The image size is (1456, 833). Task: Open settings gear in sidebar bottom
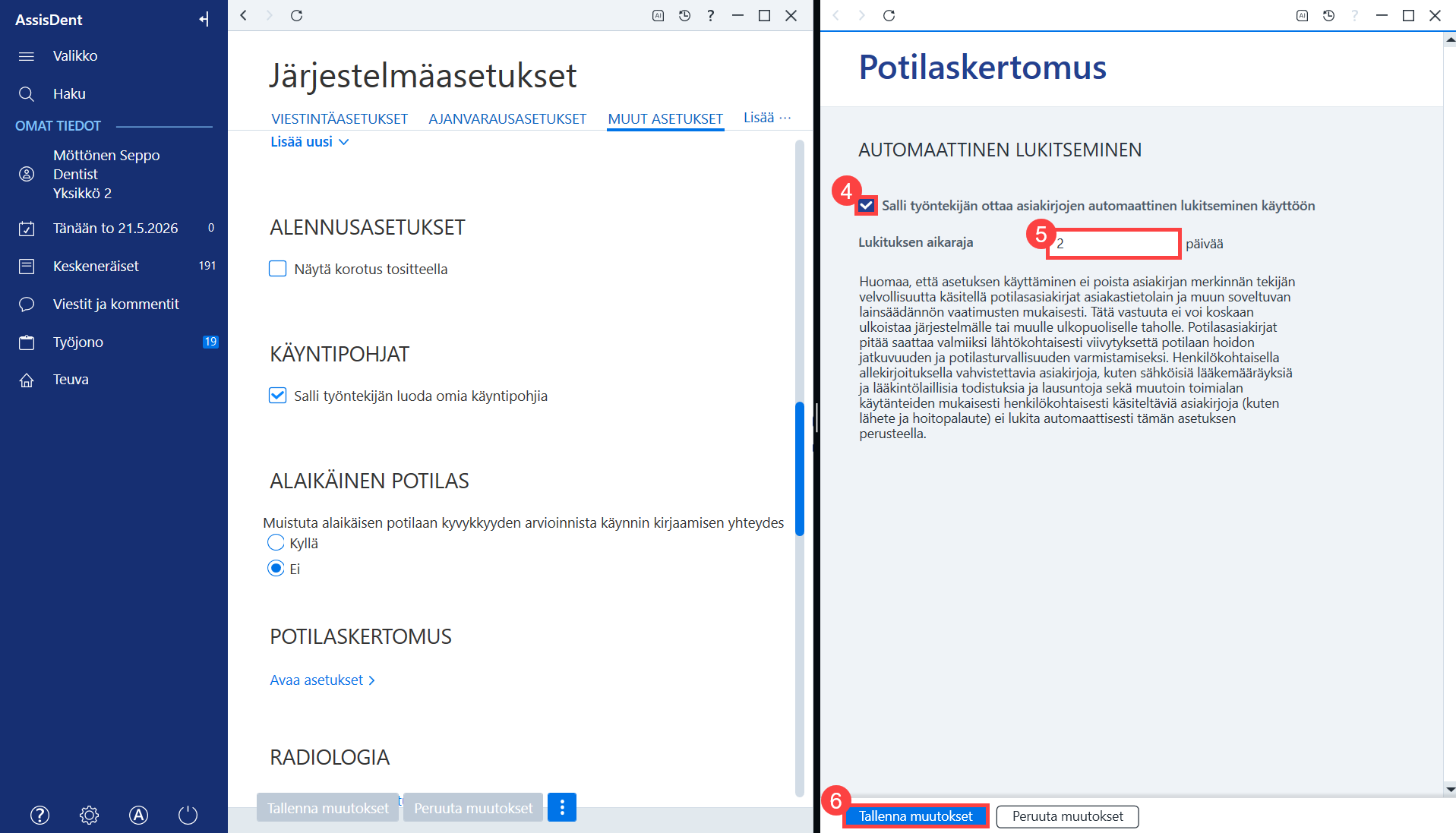(89, 815)
